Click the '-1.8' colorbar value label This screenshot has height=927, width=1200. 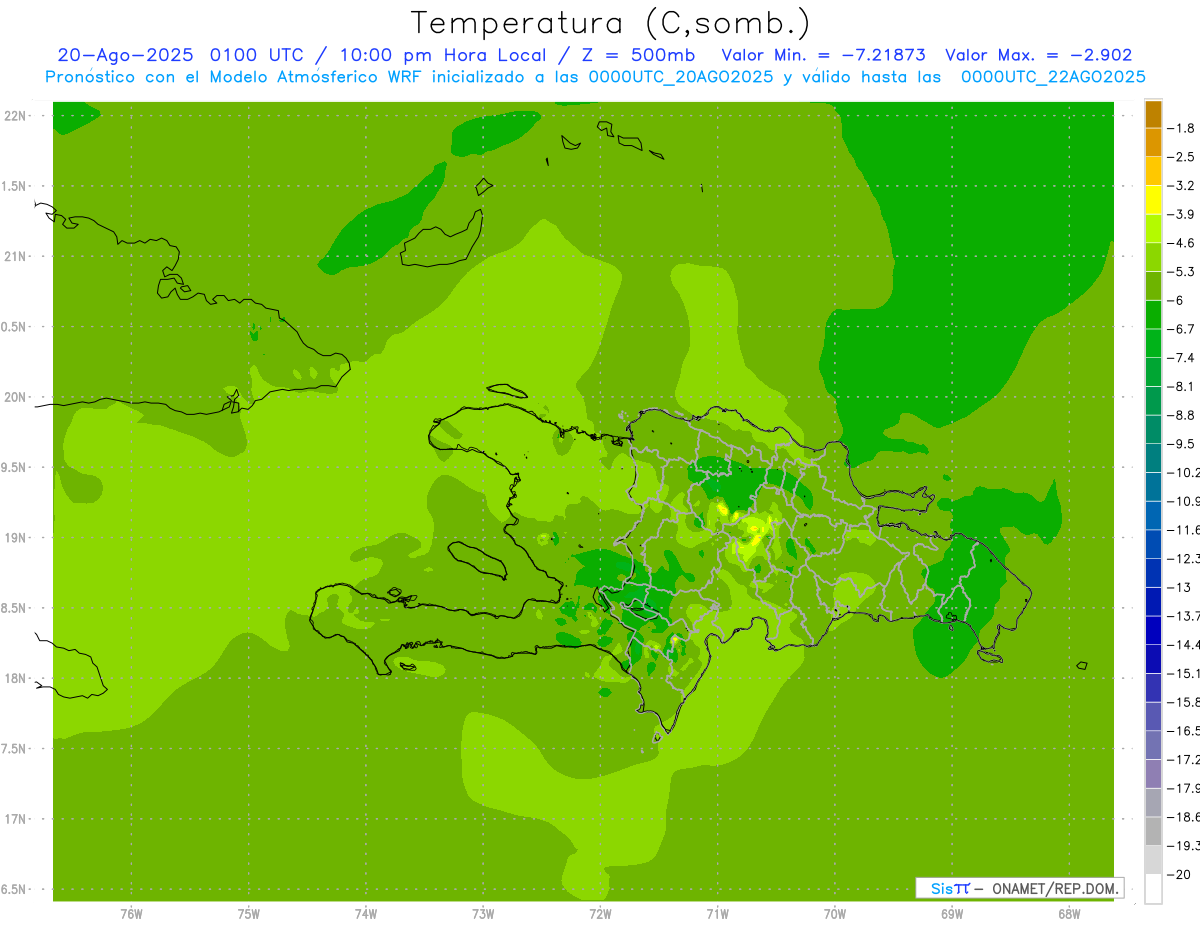point(1183,128)
